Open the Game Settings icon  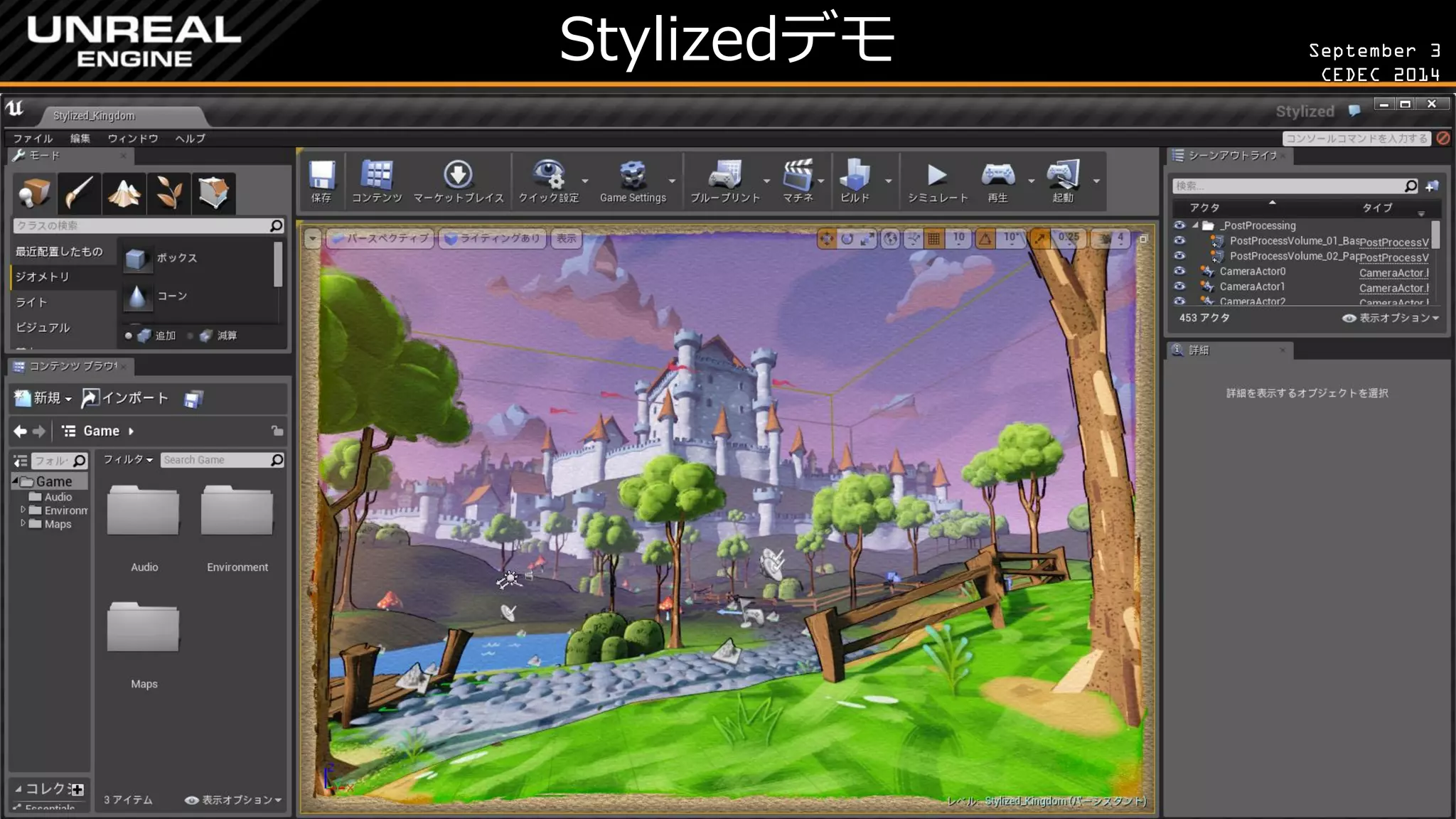[x=632, y=175]
